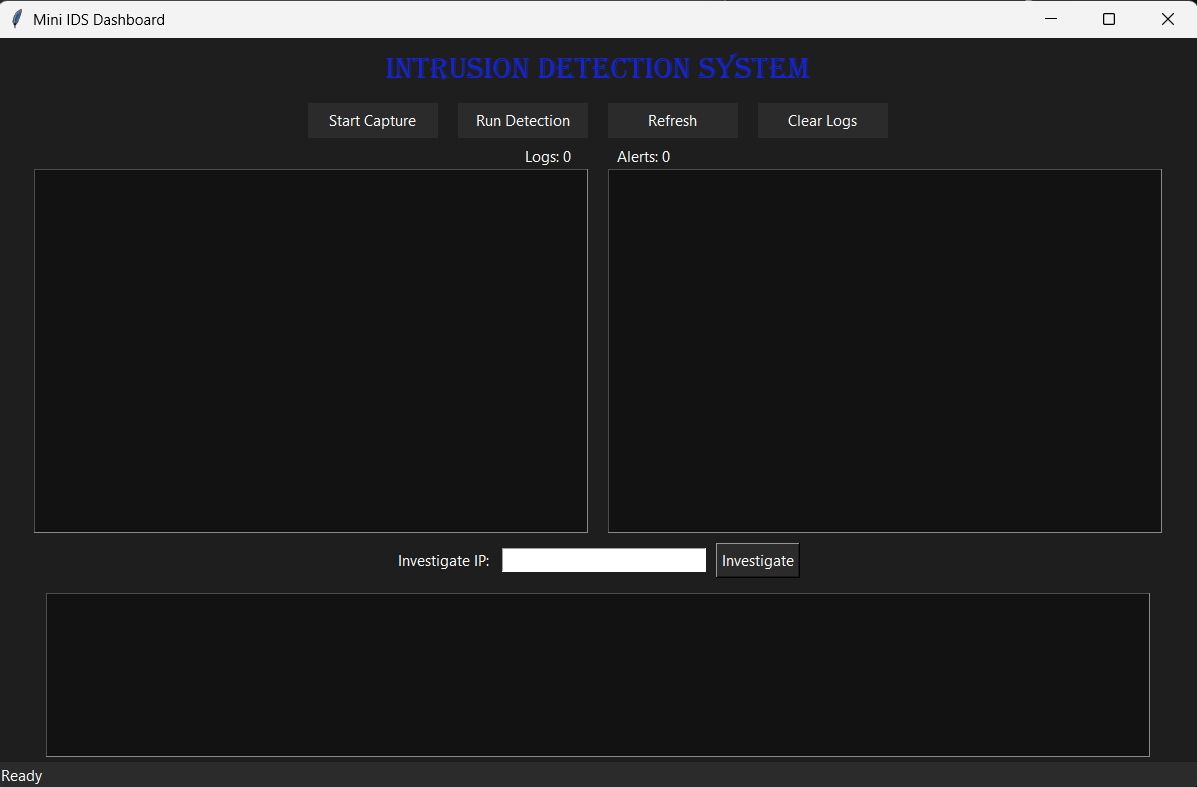1197x787 pixels.
Task: Maximize the Mini IDS Dashboard window
Action: pyautogui.click(x=1109, y=19)
